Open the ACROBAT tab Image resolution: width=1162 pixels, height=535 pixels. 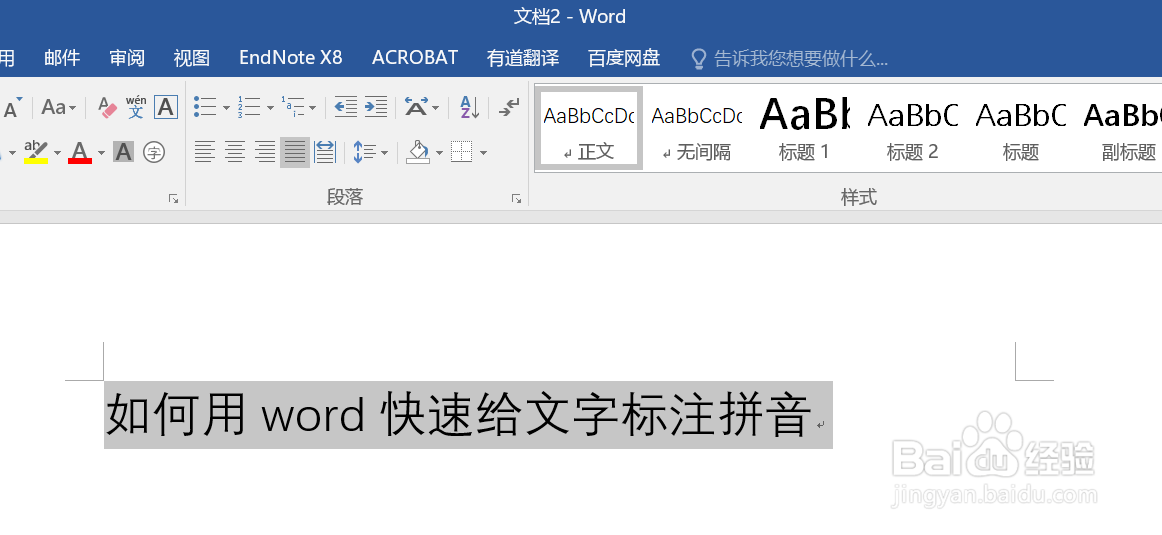point(415,58)
